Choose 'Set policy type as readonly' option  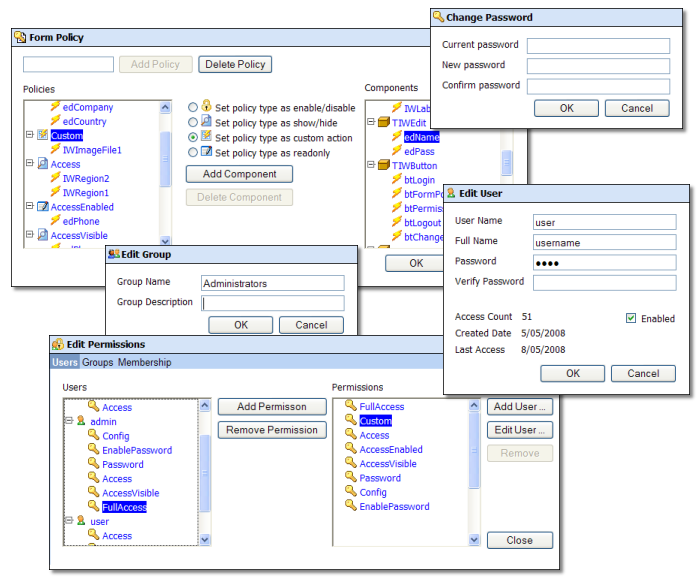pyautogui.click(x=193, y=152)
